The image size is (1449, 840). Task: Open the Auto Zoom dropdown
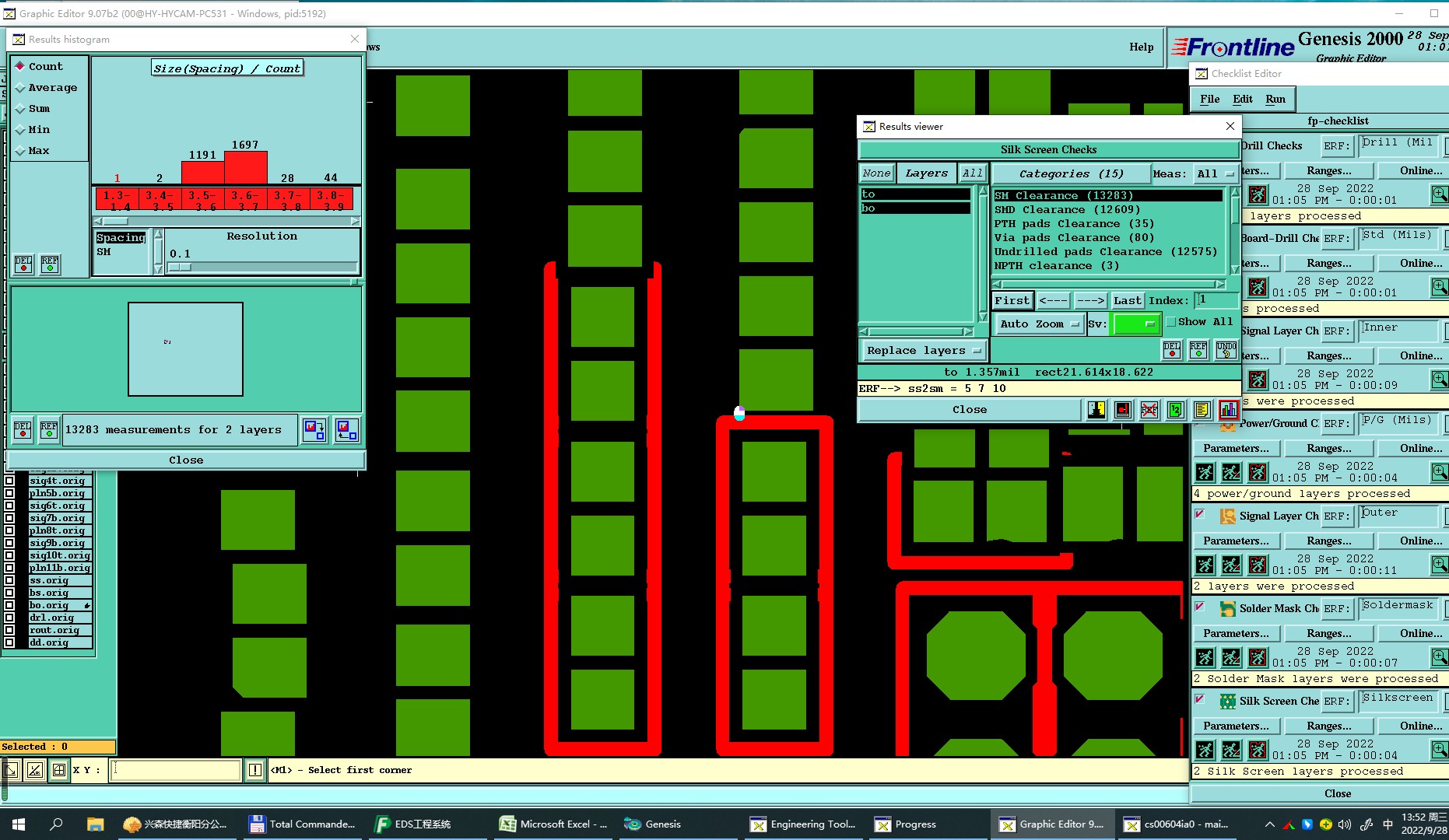point(1040,324)
